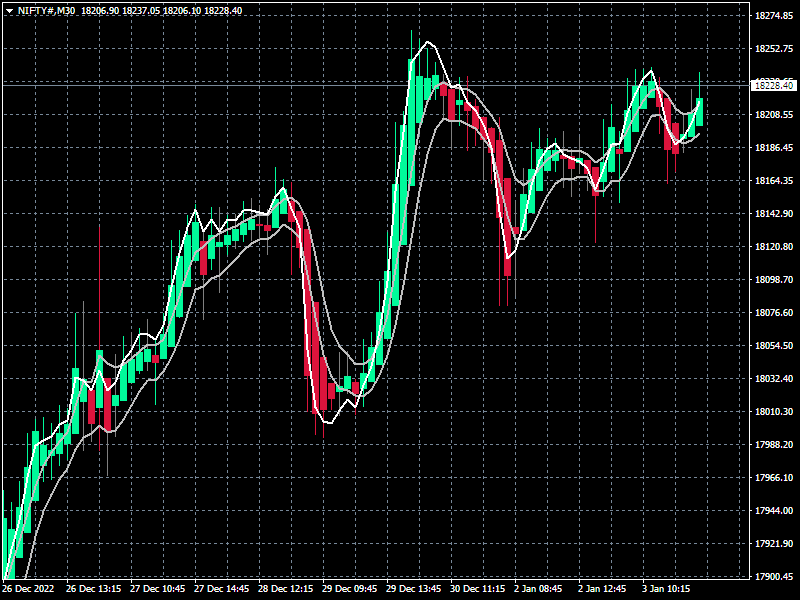Select the last green candle on the chart

click(x=699, y=112)
